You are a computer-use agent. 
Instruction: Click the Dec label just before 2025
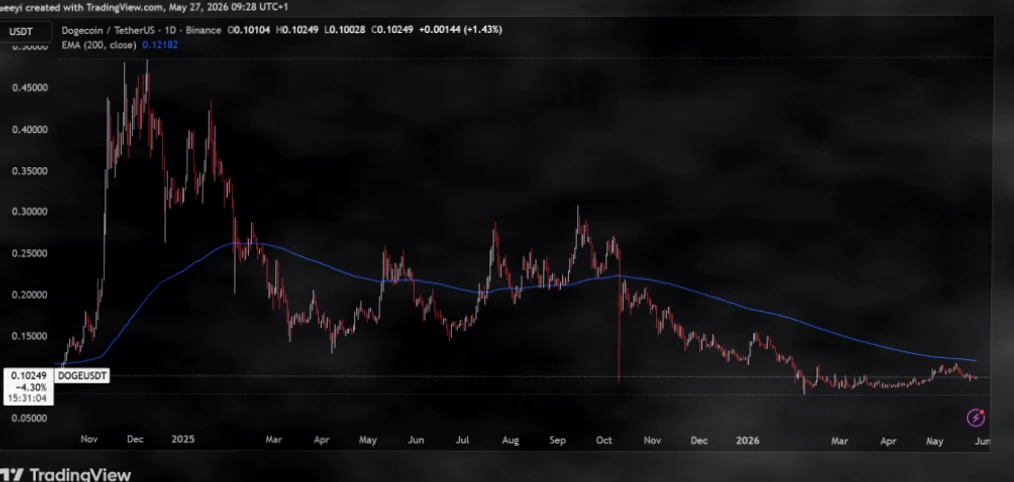click(x=135, y=439)
